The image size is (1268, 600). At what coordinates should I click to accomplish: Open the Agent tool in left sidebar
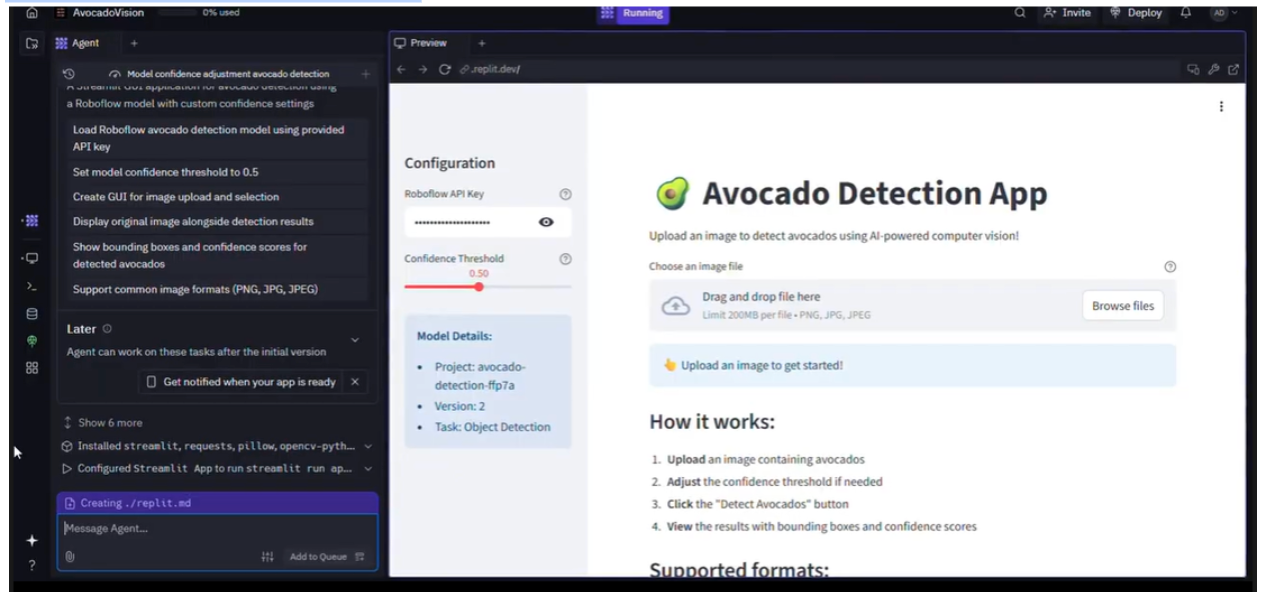(x=32, y=220)
